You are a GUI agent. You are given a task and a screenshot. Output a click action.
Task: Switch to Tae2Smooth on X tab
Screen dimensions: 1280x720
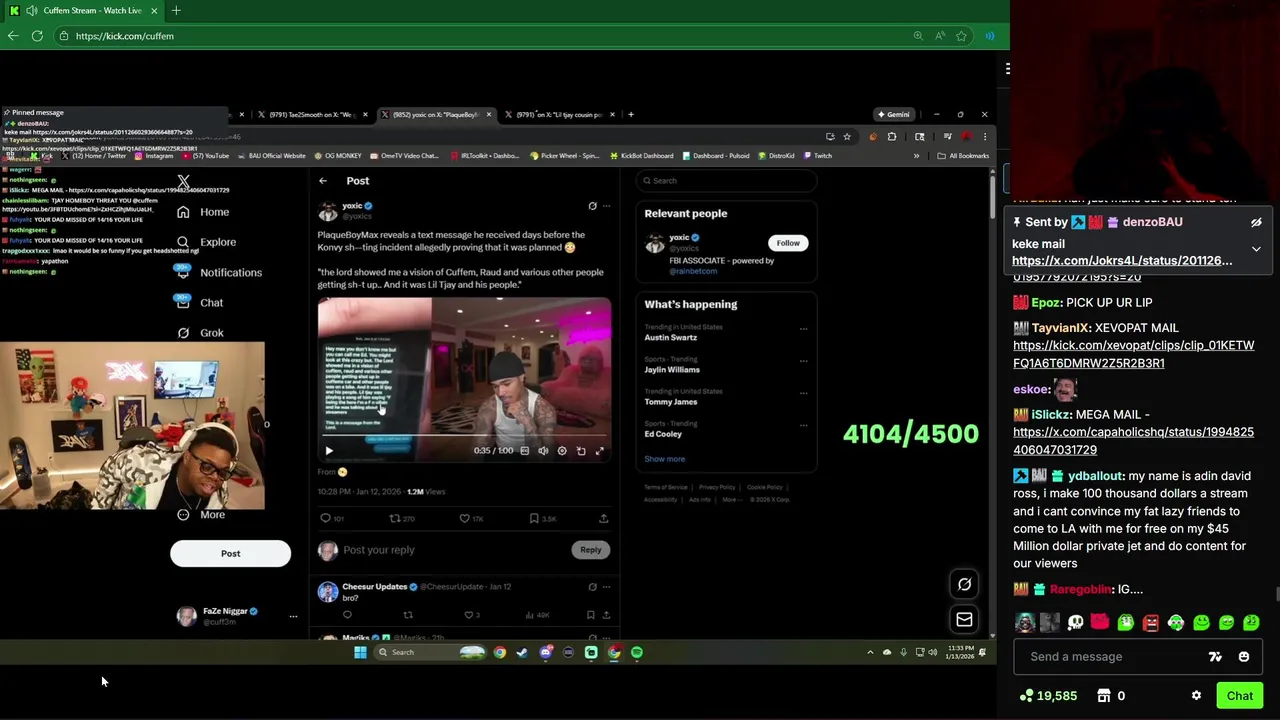(x=312, y=114)
